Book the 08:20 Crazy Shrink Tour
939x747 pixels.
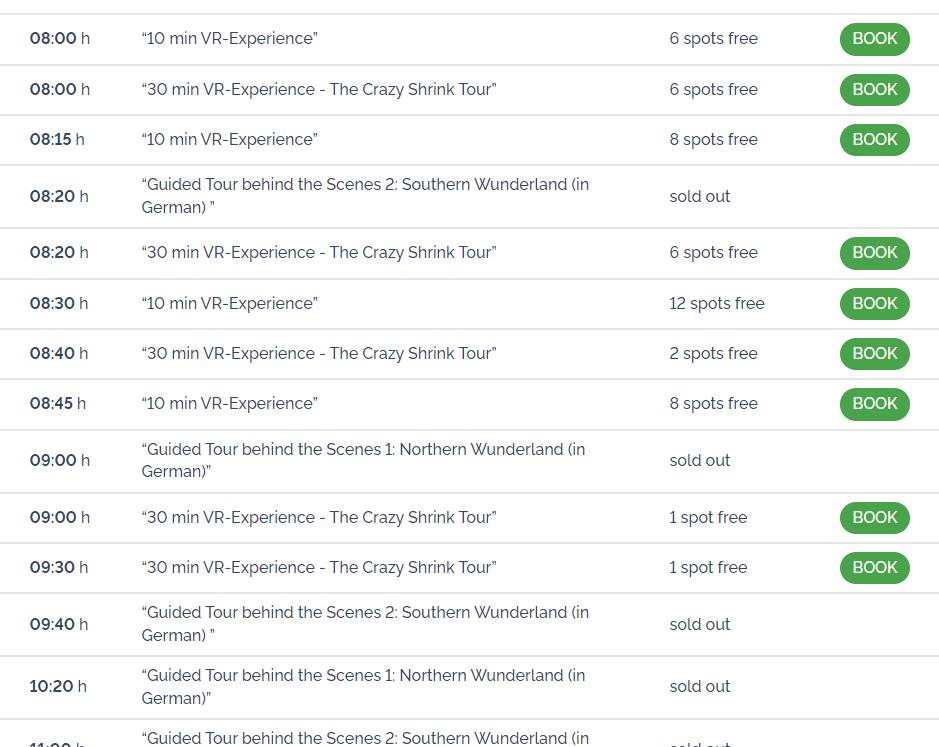(x=874, y=253)
